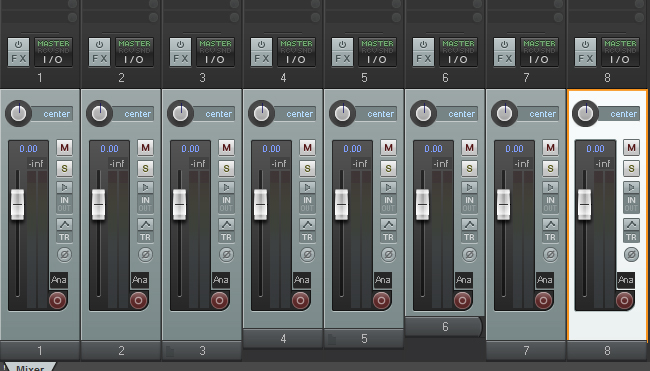650x371 pixels.
Task: Solo track 2
Action: pyautogui.click(x=145, y=168)
